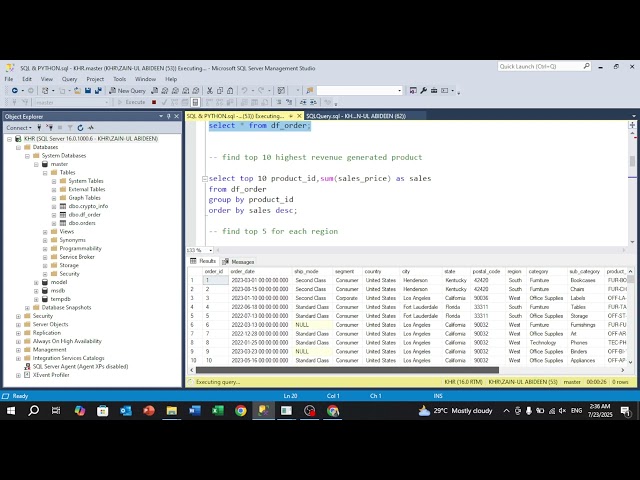Toggle pin on SQL & PYTHON.sql tab
This screenshot has width=640, height=480.
[291, 116]
